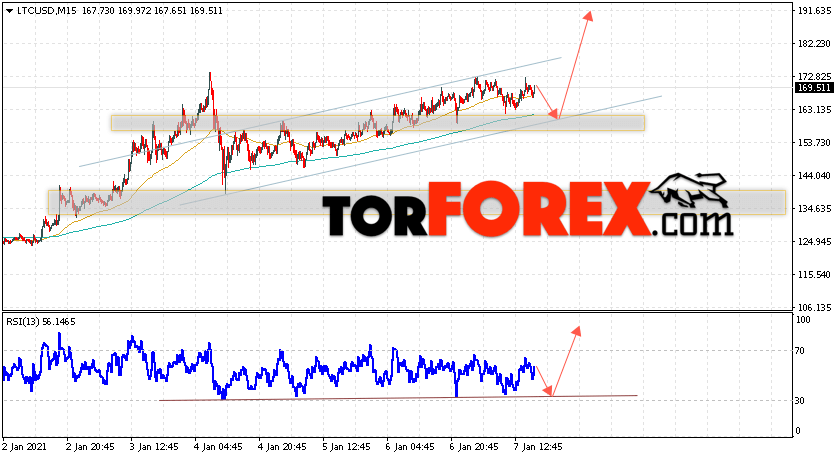
Task: Click the current price tag 169.511
Action: (814, 88)
